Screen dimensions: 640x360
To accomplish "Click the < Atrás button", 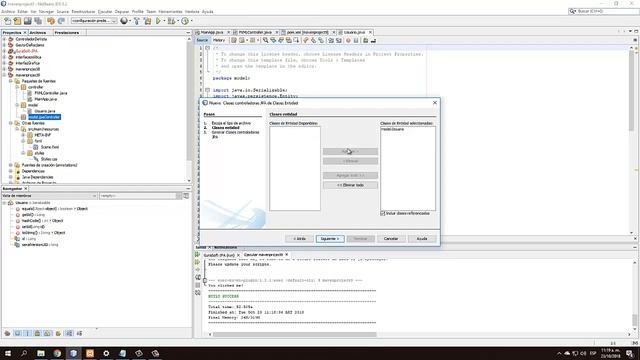I will [x=300, y=239].
